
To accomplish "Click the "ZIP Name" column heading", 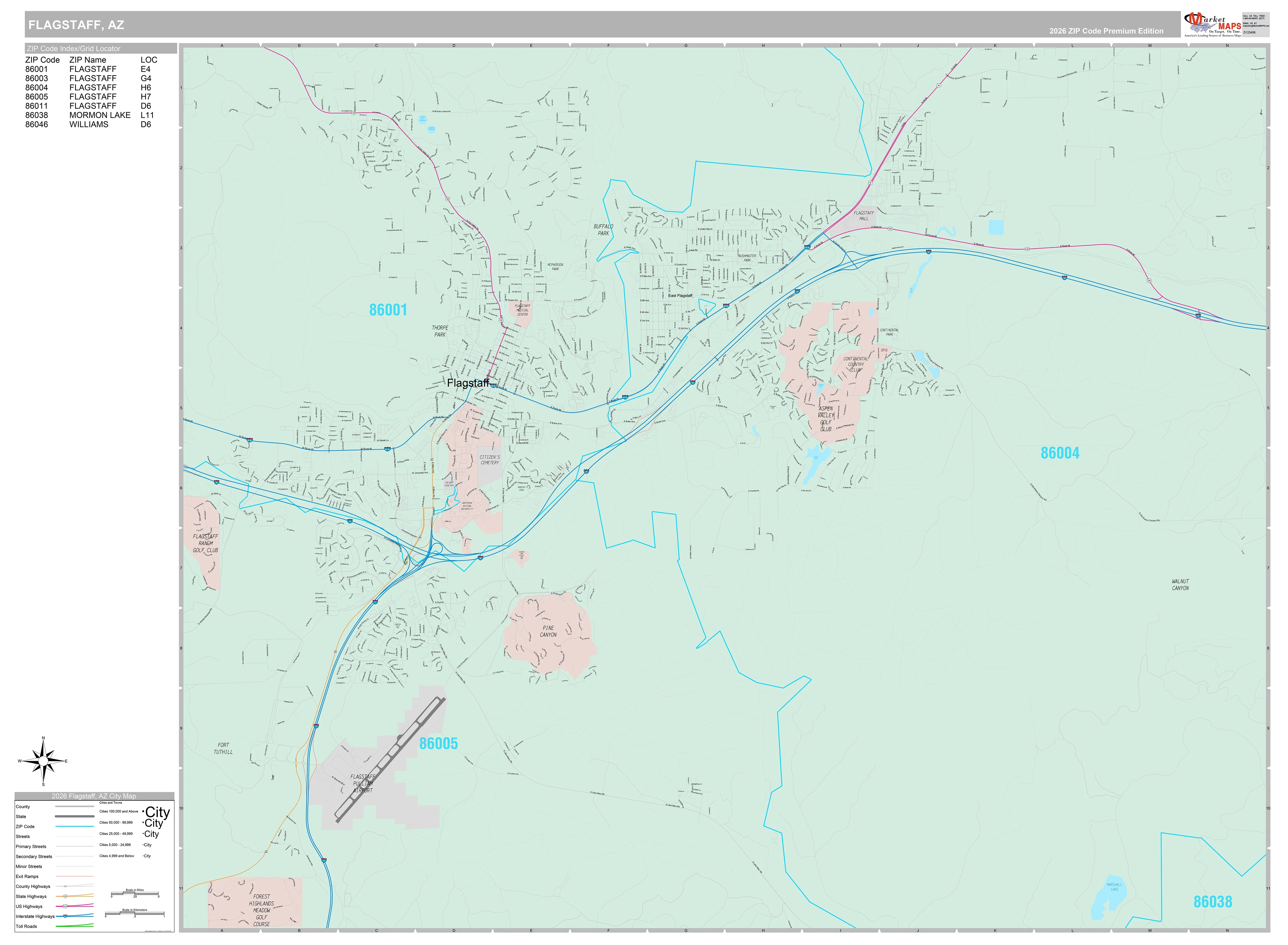I will click(87, 60).
